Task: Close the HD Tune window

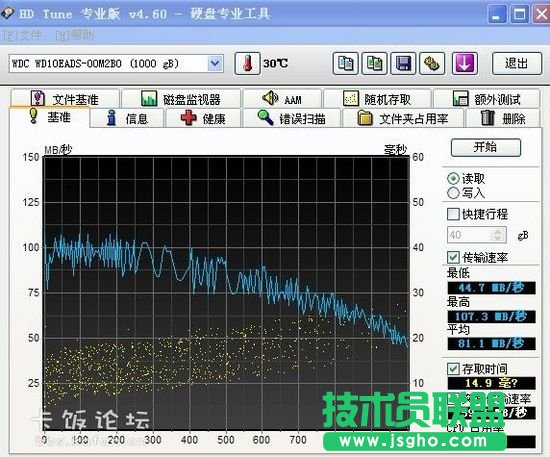Action: (x=542, y=14)
